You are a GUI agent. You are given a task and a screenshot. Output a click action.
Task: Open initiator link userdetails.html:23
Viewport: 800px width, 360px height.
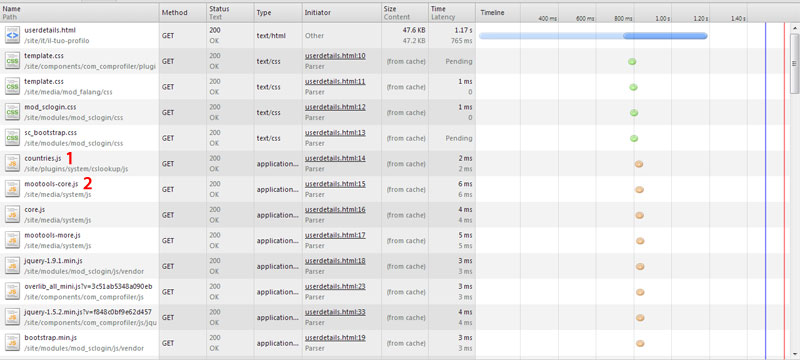point(335,286)
